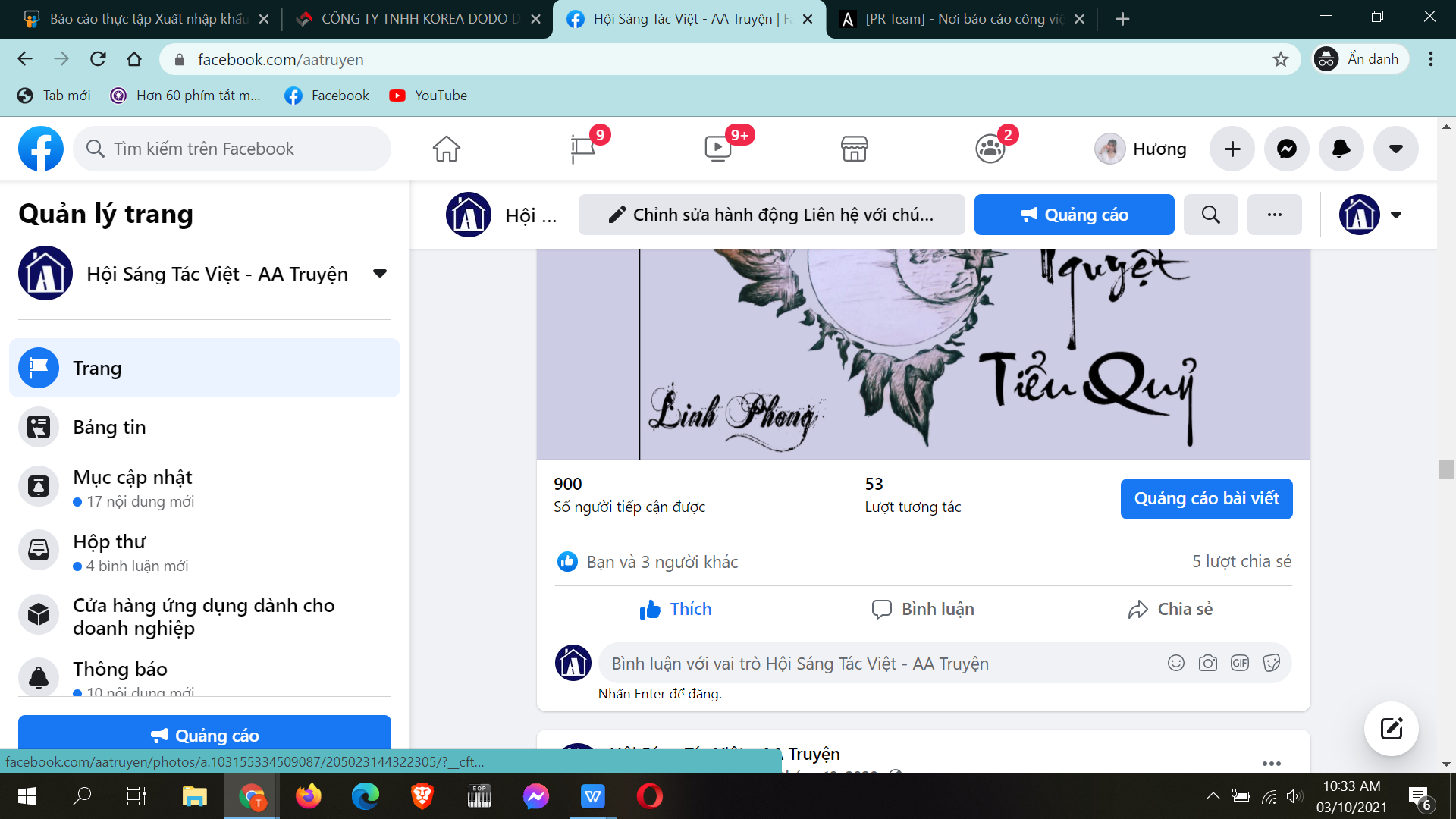
Task: Click the Ẩn danh incognito indicator
Action: click(1360, 59)
